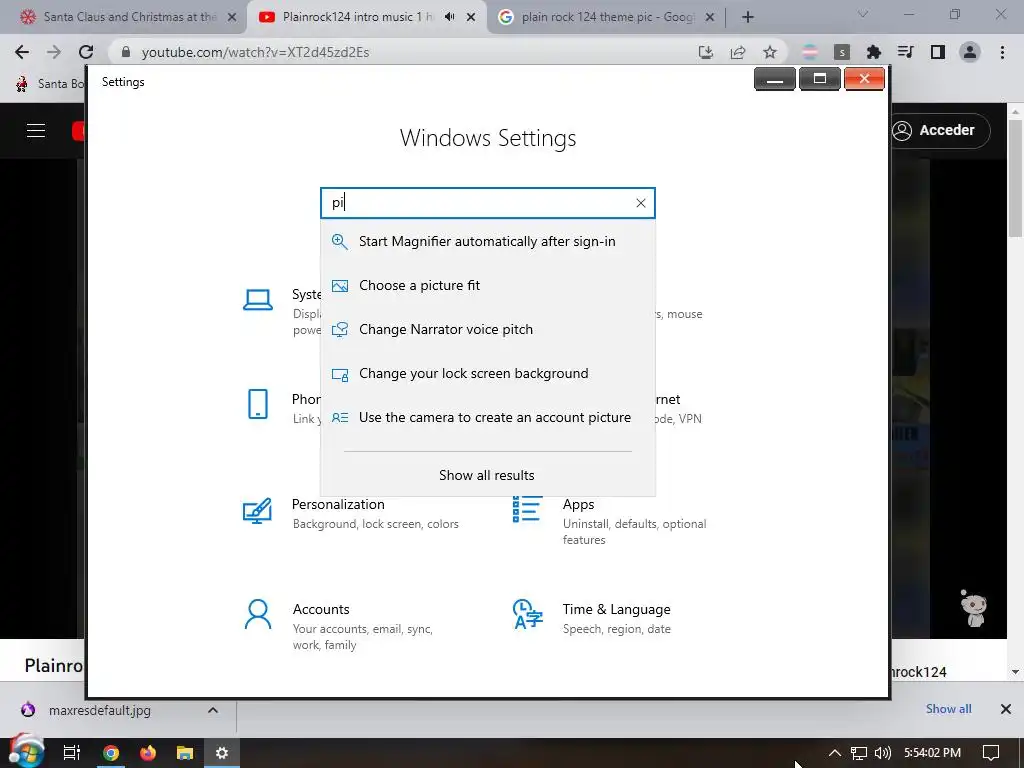Open the YouTube hamburger menu
This screenshot has width=1024, height=768.
tap(36, 131)
